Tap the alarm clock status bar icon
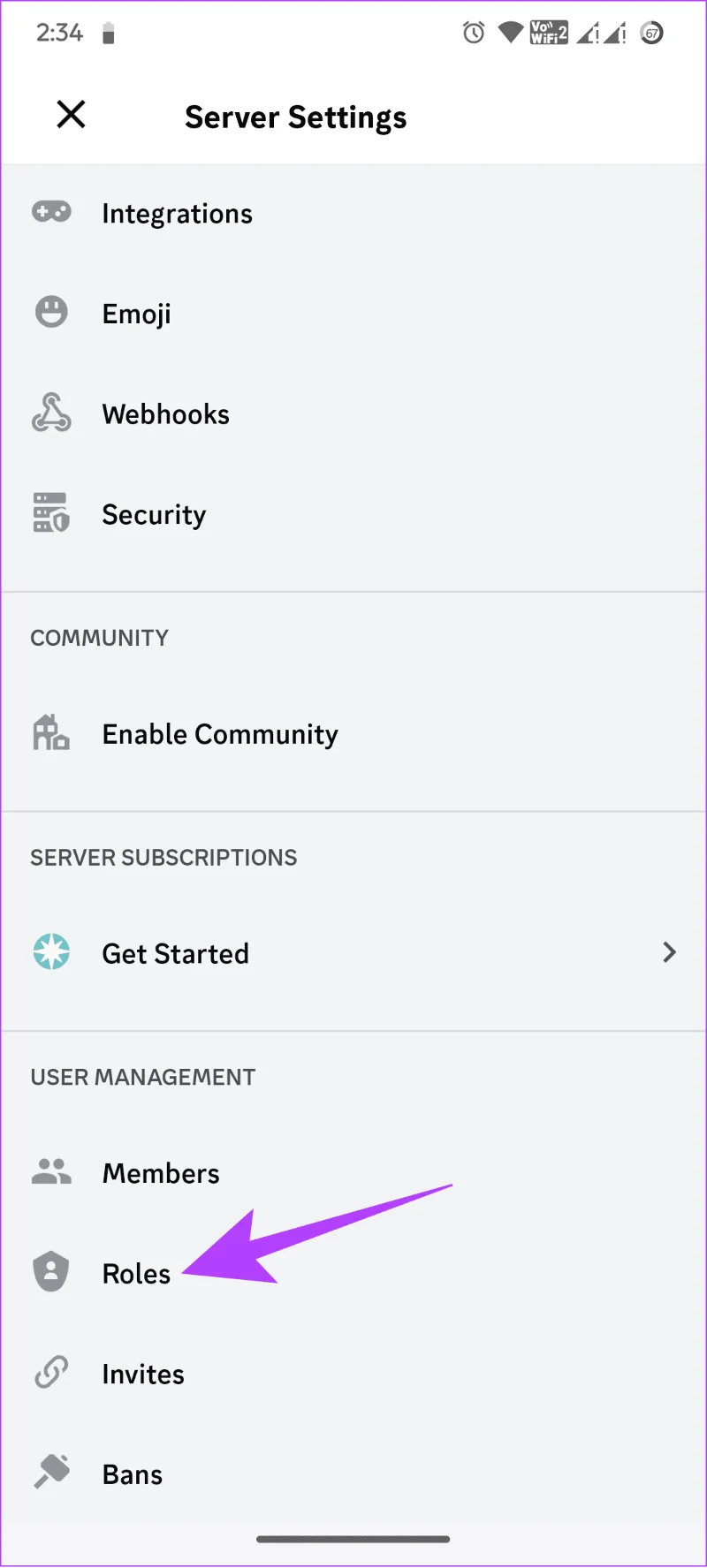 (474, 34)
